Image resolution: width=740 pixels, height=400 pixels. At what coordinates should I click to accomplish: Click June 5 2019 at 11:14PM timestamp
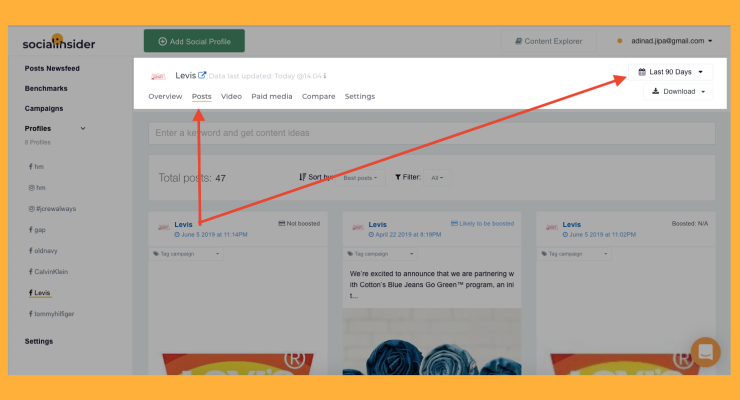(211, 234)
